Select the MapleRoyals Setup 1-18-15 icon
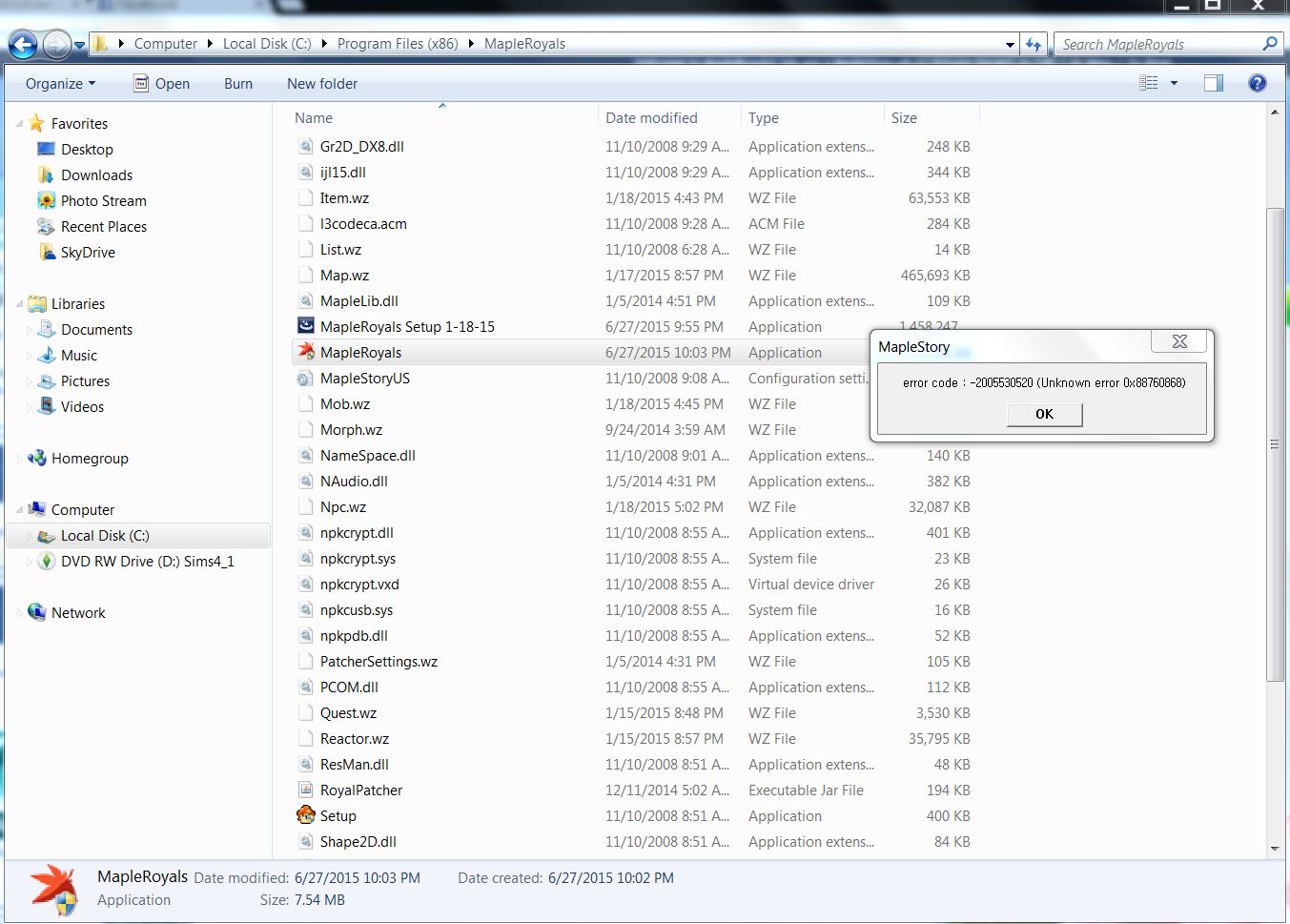 point(306,326)
